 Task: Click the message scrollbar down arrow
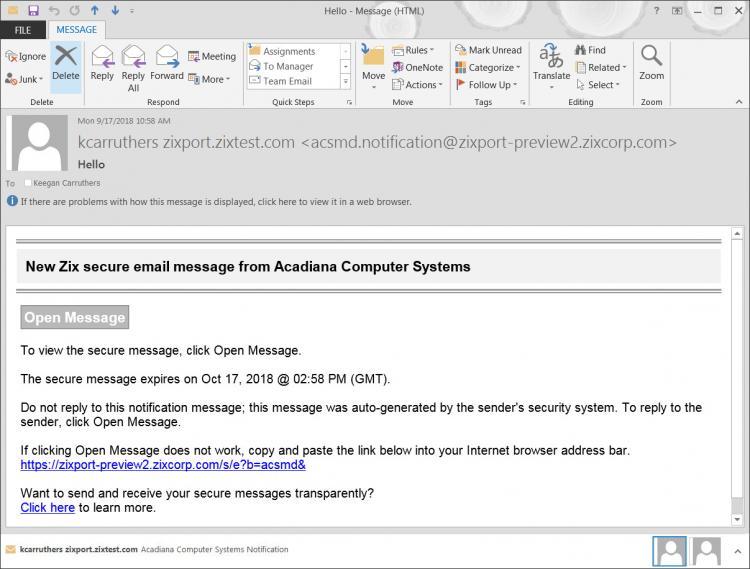[737, 519]
